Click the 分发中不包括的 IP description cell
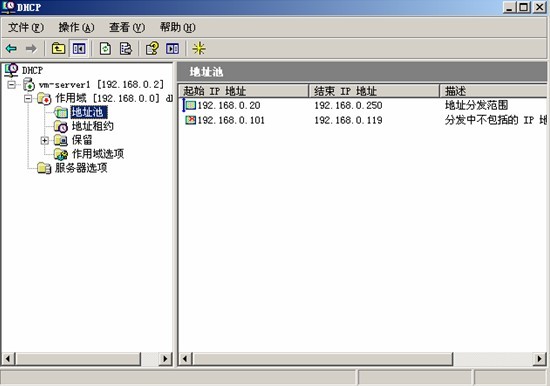Image resolution: width=550 pixels, height=386 pixels. tap(496, 120)
